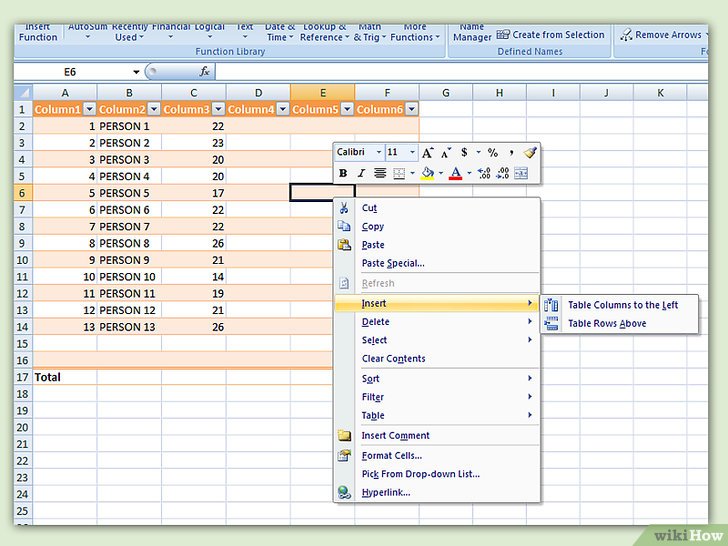Image resolution: width=728 pixels, height=546 pixels.
Task: Click the Format Cells icon
Action: [x=344, y=455]
